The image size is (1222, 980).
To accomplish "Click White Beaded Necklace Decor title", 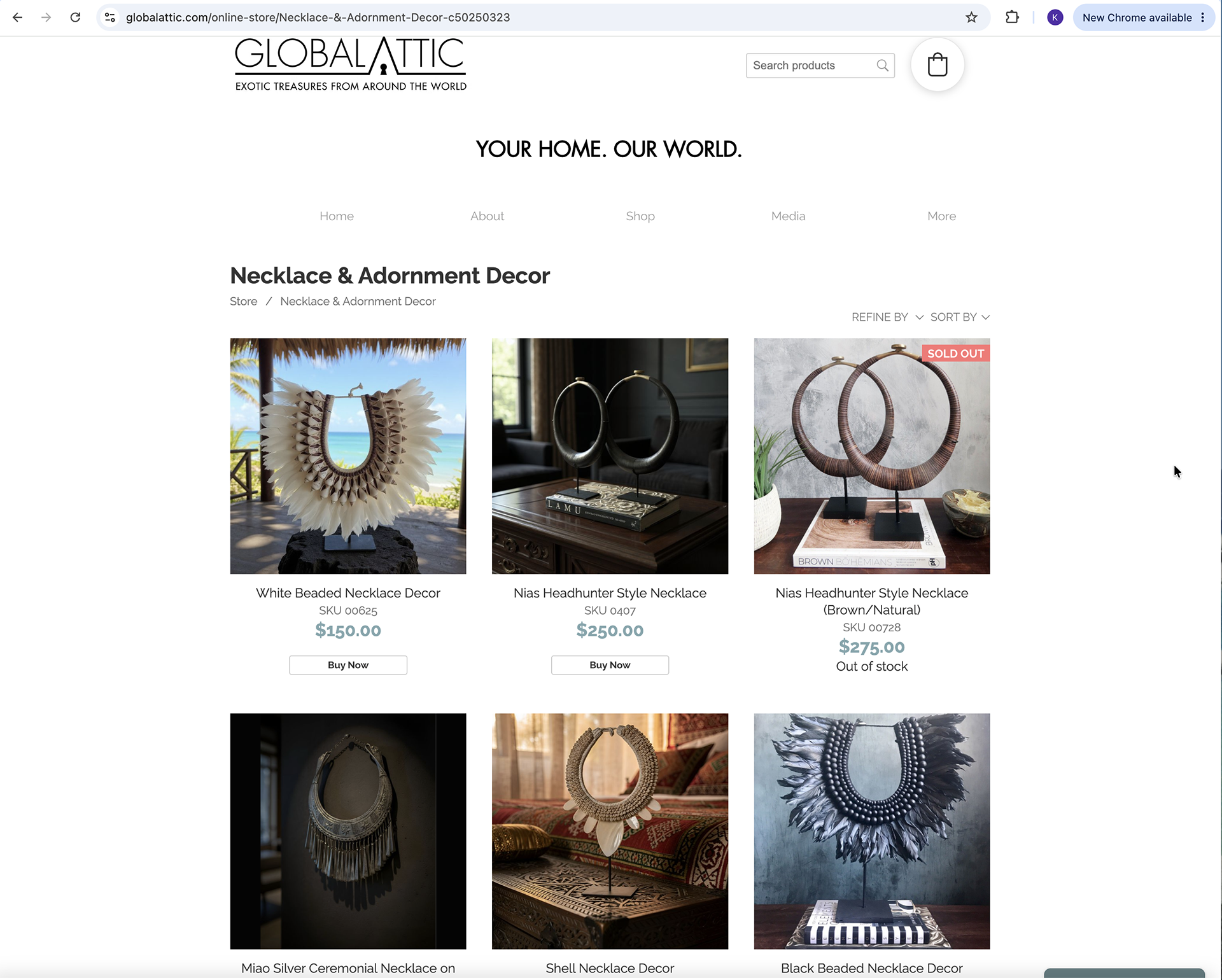I will [348, 593].
